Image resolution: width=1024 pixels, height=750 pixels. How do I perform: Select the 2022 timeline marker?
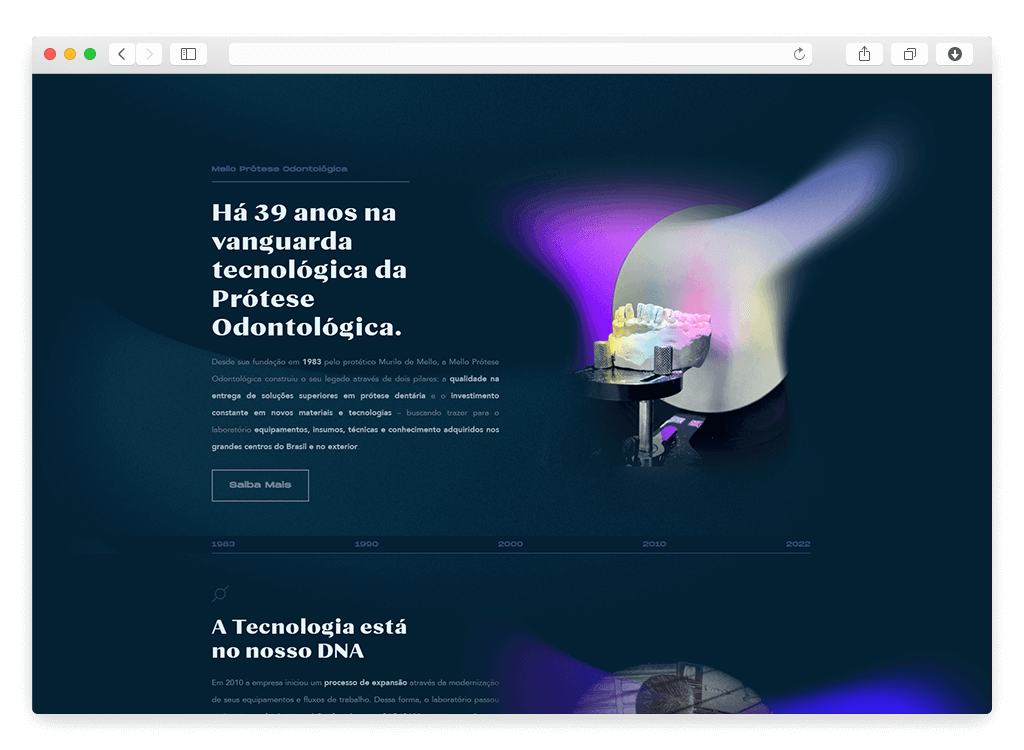(798, 544)
